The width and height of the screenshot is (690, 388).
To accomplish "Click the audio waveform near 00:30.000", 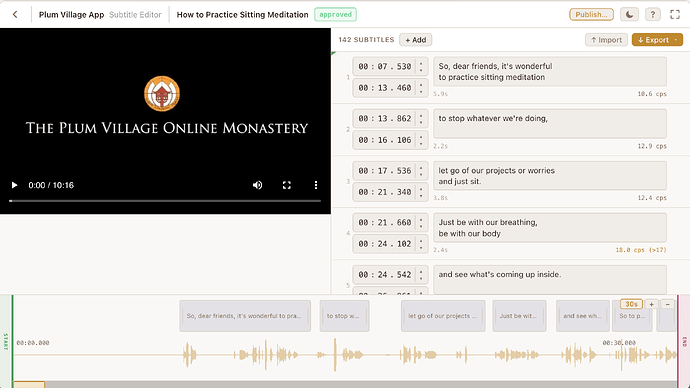I will 621,355.
